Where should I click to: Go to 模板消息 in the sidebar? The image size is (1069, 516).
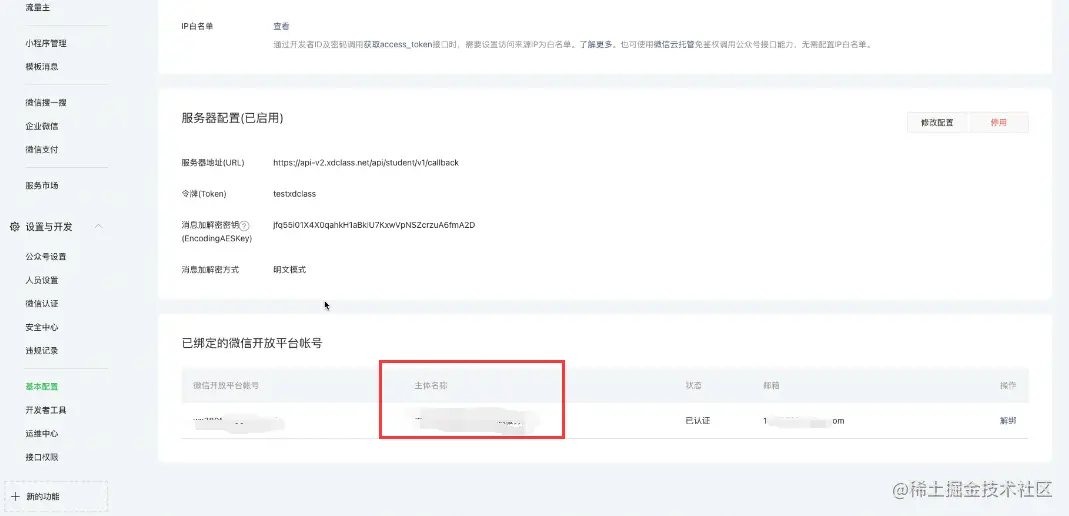pyautogui.click(x=42, y=67)
